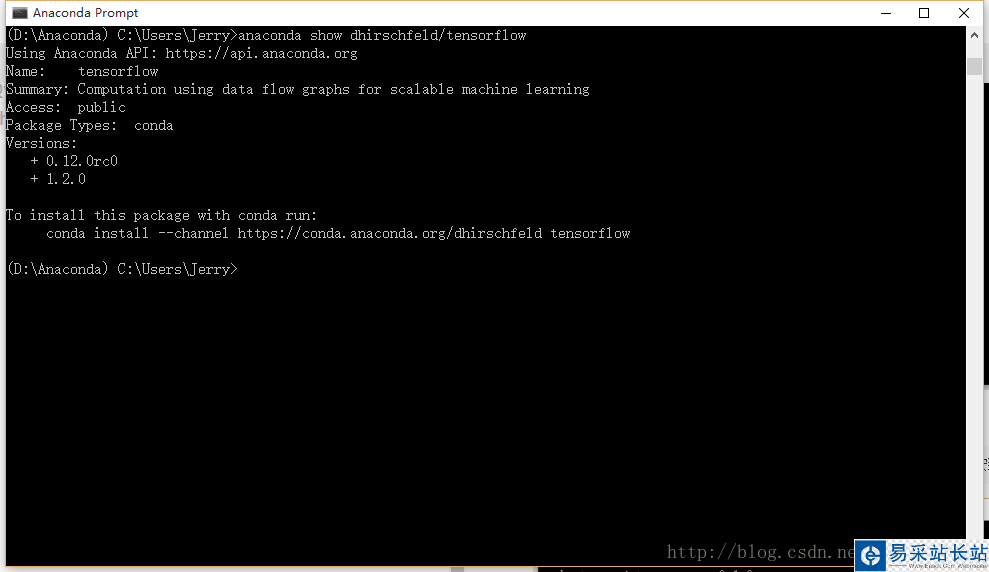The width and height of the screenshot is (989, 572).
Task: Minimize the Anaconda Prompt window
Action: point(886,13)
